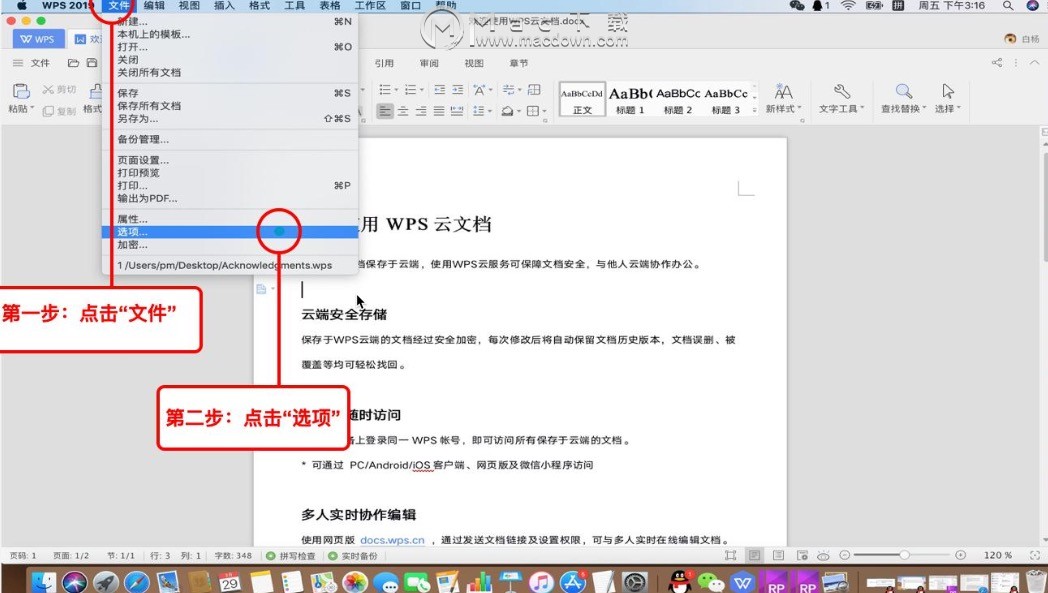Click the 文字工具 wrench icon
Image resolution: width=1048 pixels, height=593 pixels.
pyautogui.click(x=841, y=91)
